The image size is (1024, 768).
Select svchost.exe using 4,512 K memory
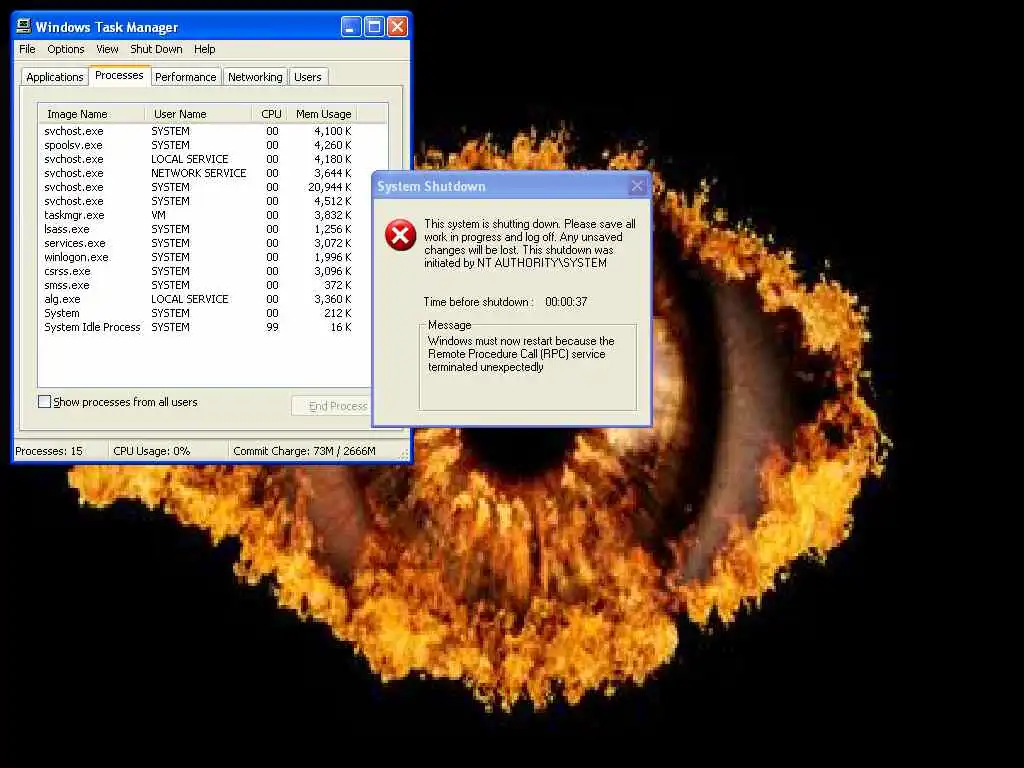pos(198,201)
